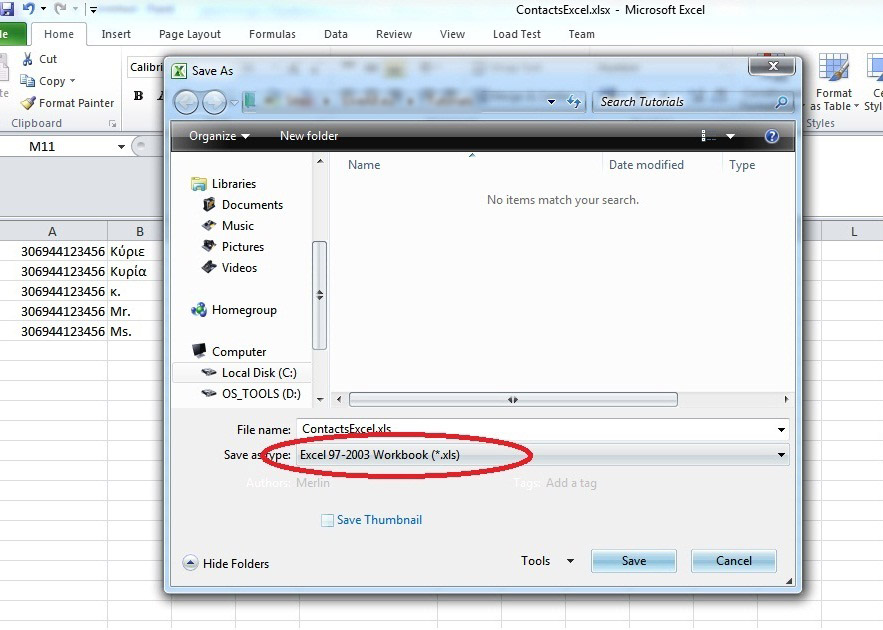Select column A header in the spreadsheet
This screenshot has width=883, height=630.
click(x=52, y=231)
